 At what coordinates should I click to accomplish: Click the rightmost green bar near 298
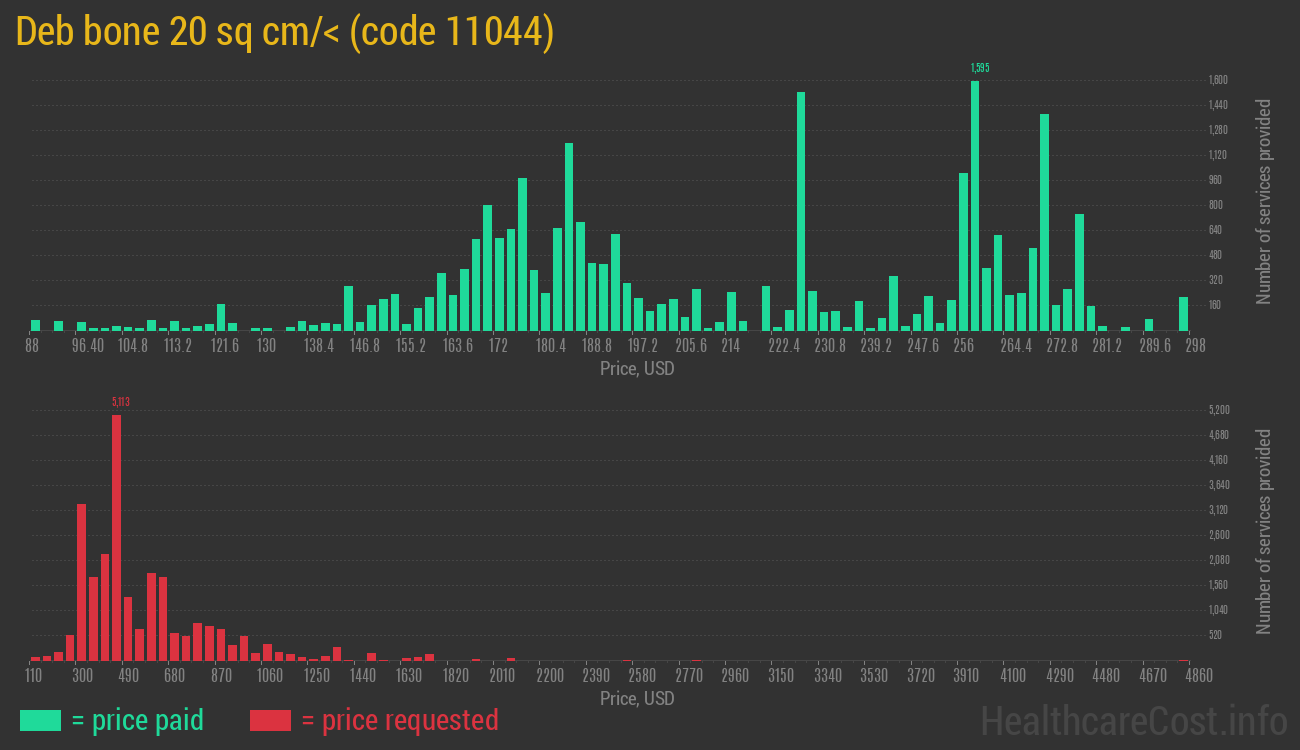[x=1183, y=313]
